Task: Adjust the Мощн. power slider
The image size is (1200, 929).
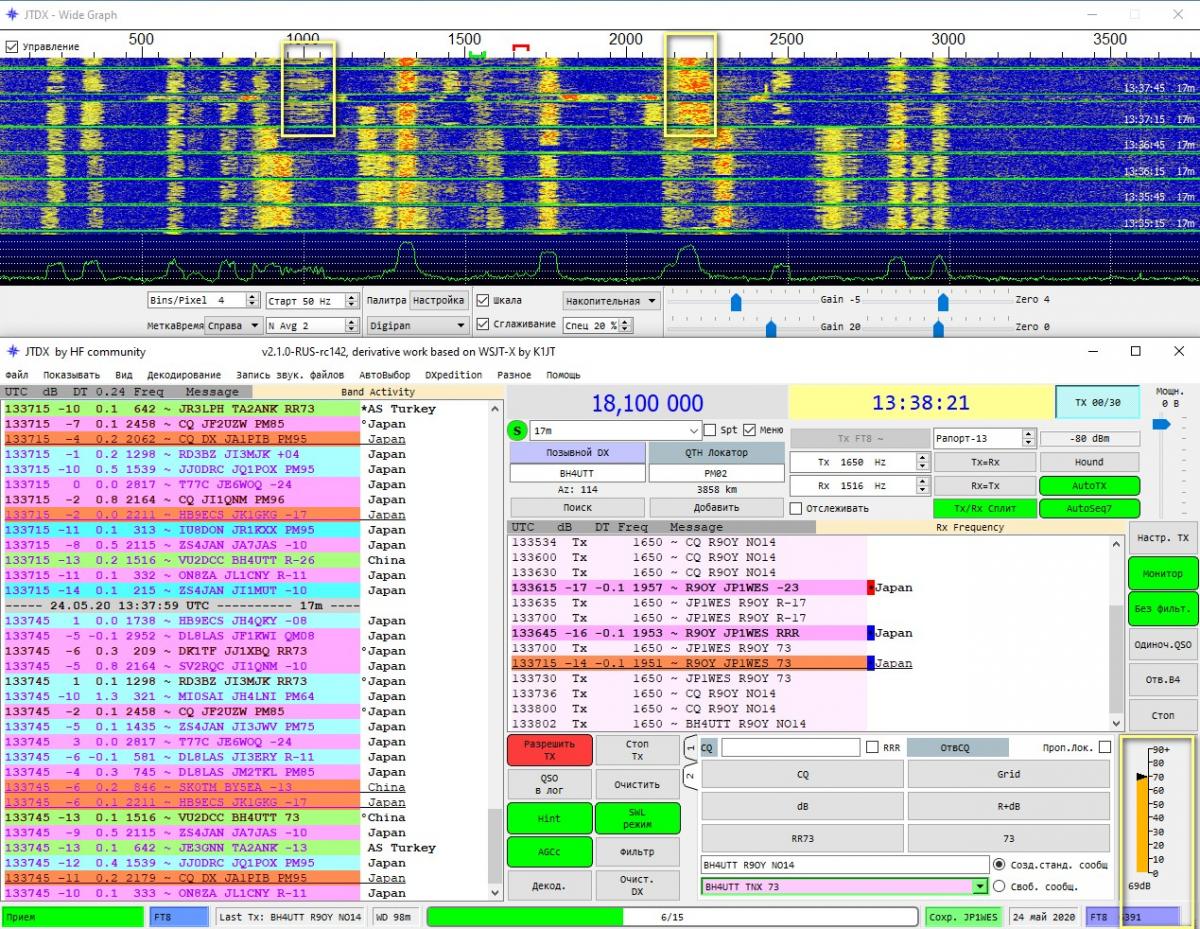Action: pos(1159,424)
